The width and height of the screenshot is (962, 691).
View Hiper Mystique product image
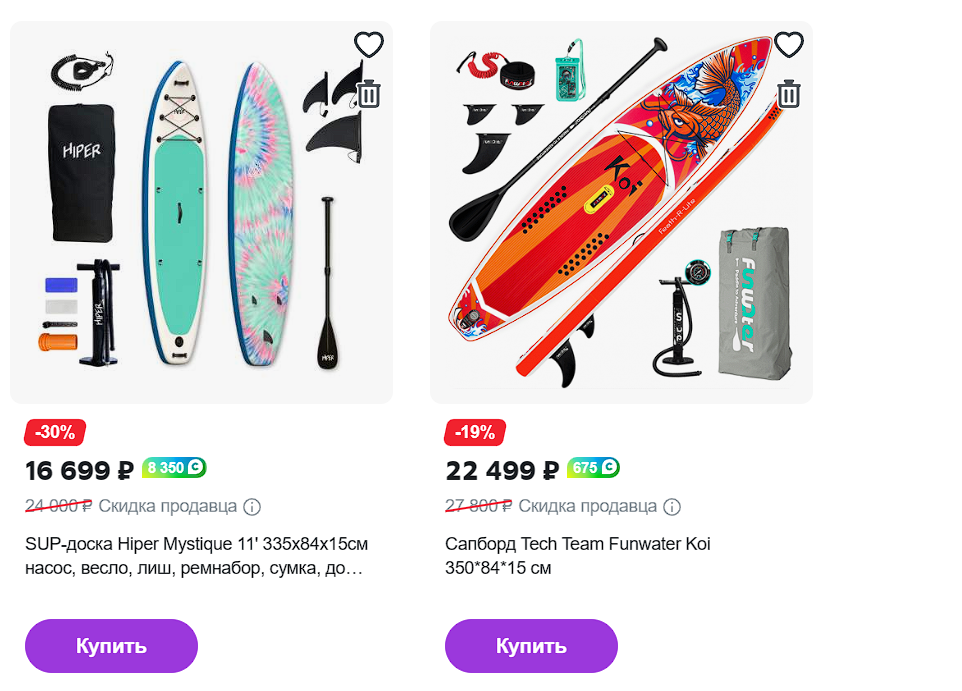click(x=200, y=213)
